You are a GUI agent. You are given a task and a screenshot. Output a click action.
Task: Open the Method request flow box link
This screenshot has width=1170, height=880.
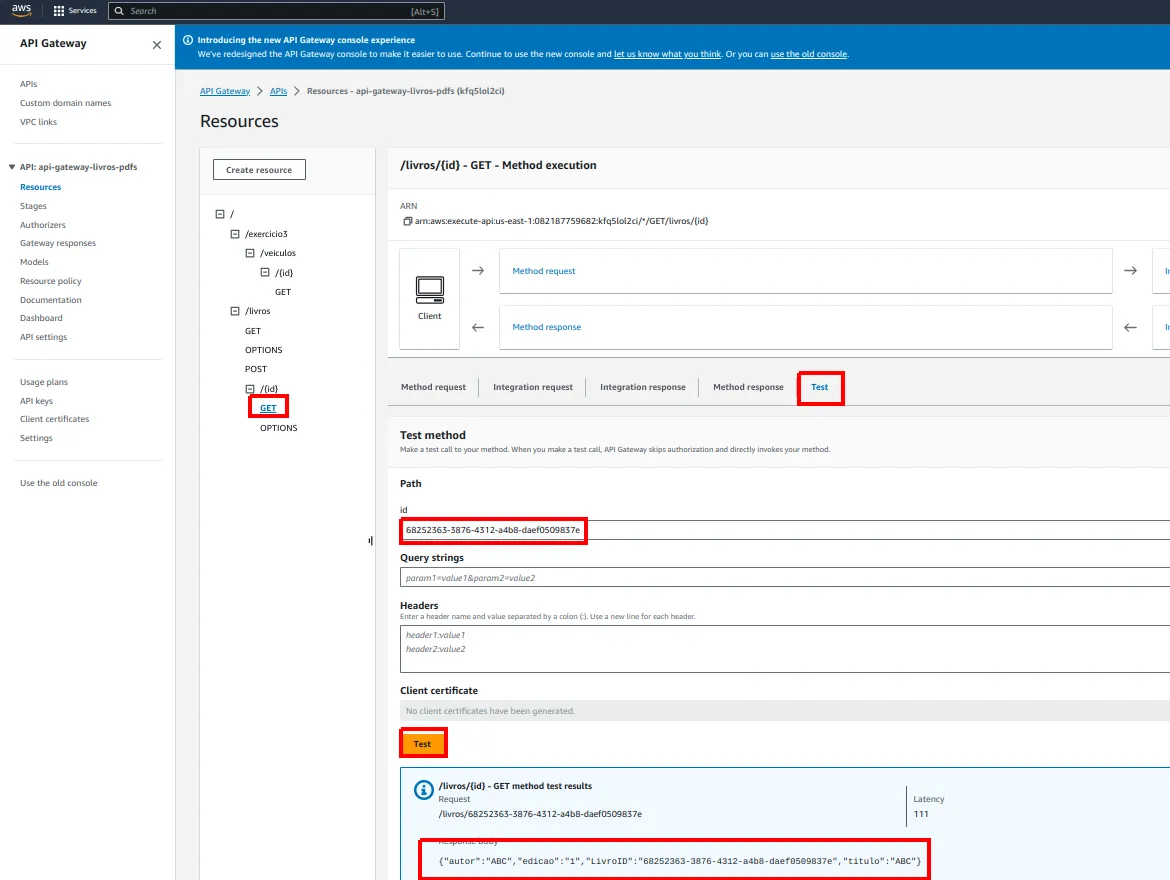(544, 271)
